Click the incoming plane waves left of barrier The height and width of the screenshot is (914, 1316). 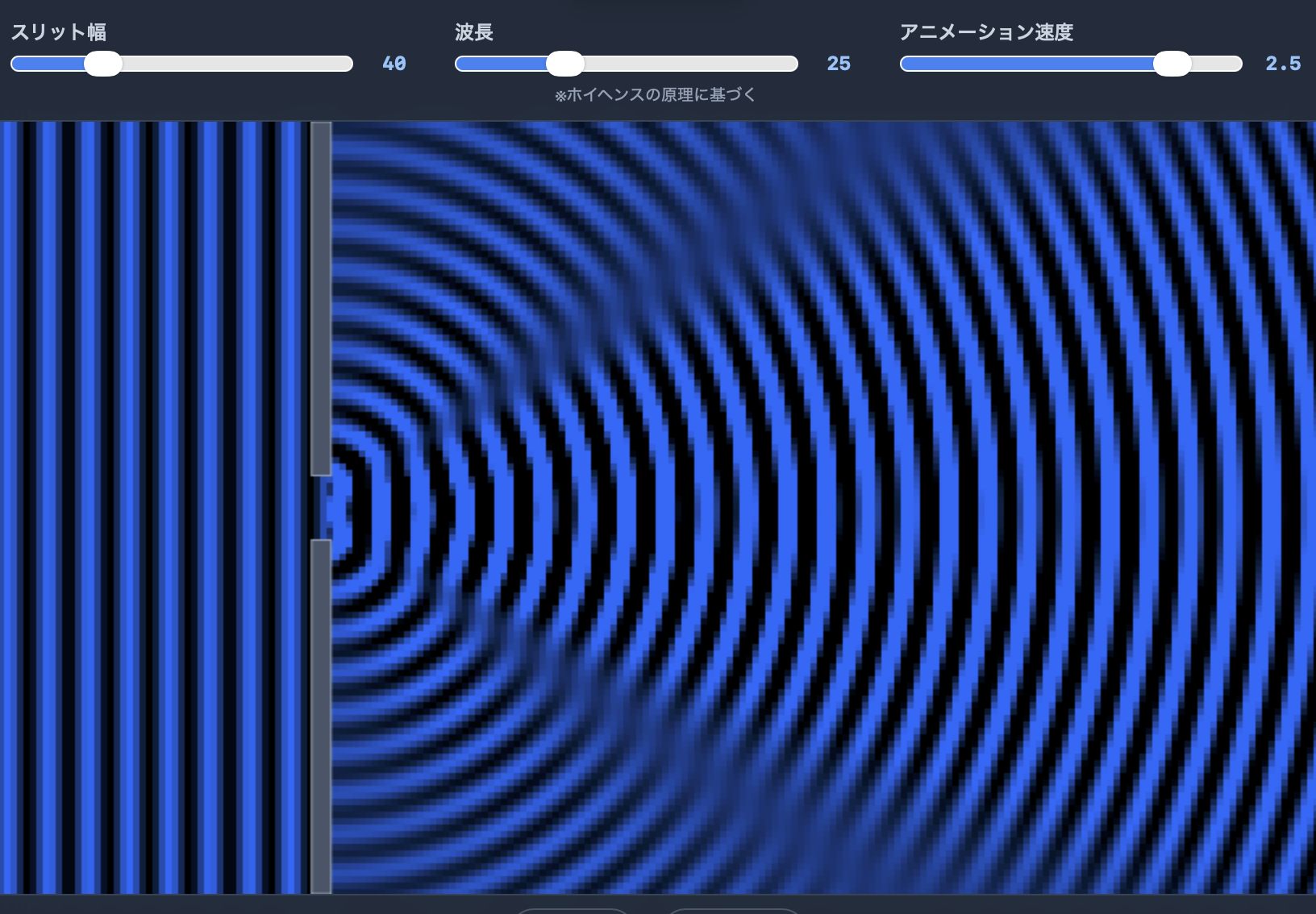click(x=155, y=508)
